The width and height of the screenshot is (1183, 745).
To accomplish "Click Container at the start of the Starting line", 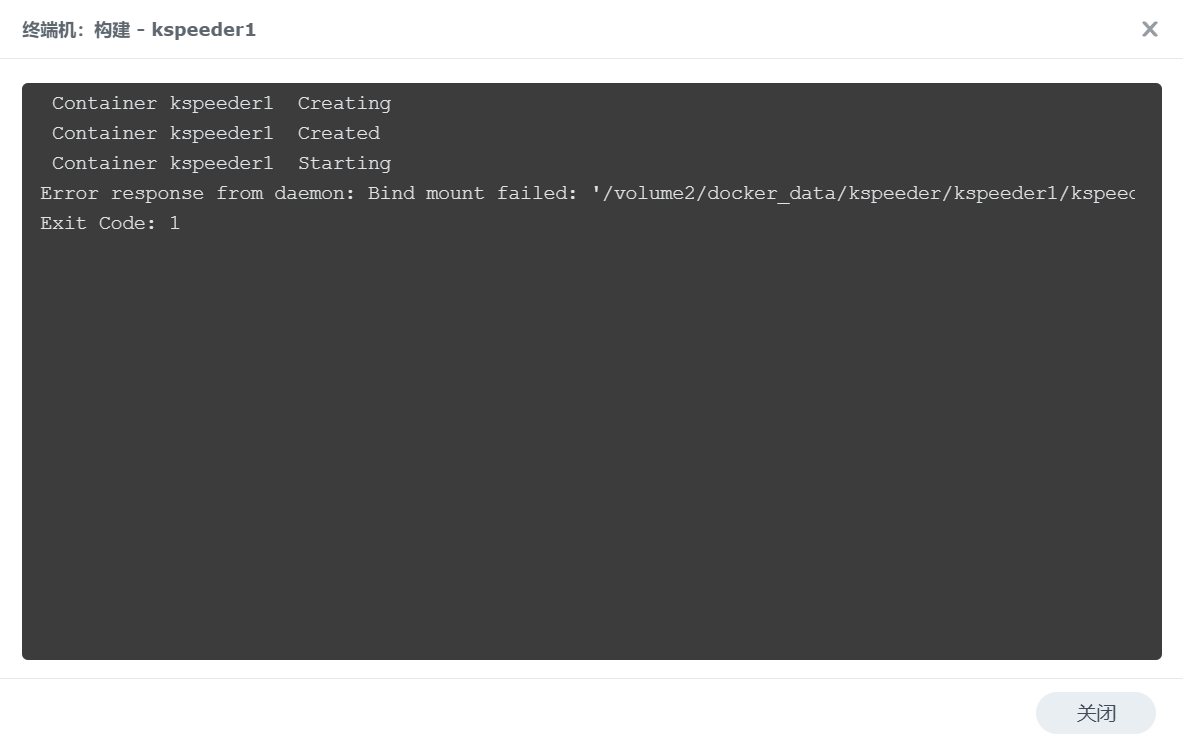I will 104,163.
